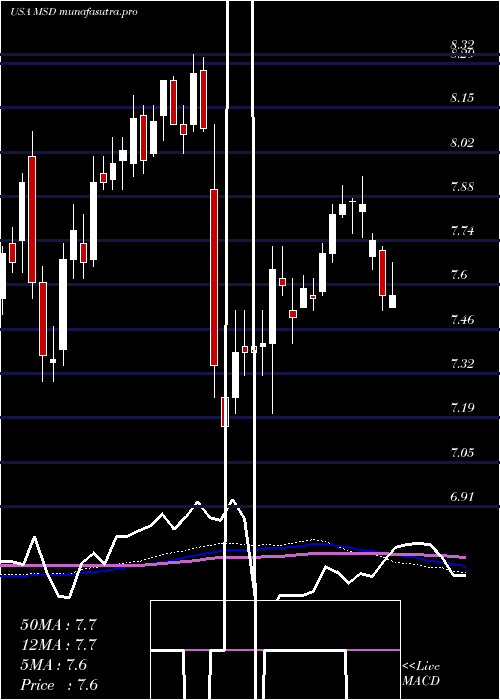500x700 pixels.
Task: Click the 7.46 price axis label
Action: (x=462, y=319)
